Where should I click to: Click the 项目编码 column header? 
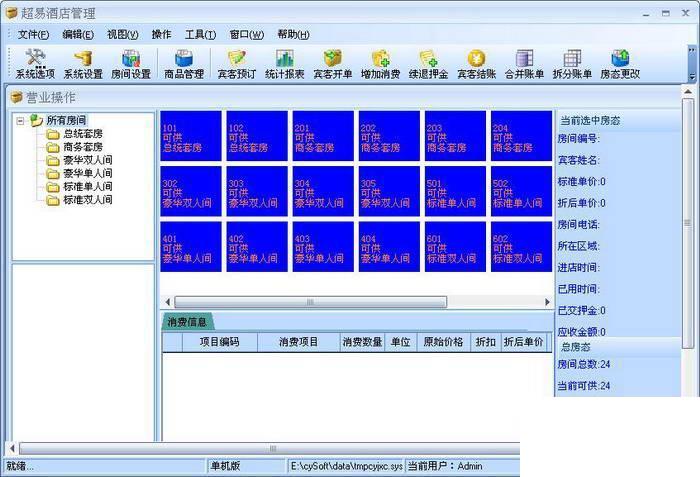coord(220,342)
